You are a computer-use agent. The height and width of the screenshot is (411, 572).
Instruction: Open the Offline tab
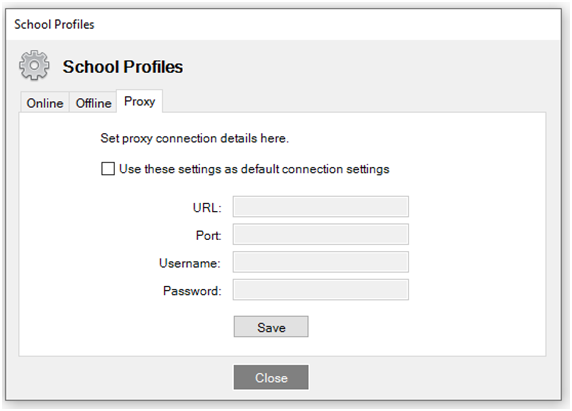(x=93, y=103)
